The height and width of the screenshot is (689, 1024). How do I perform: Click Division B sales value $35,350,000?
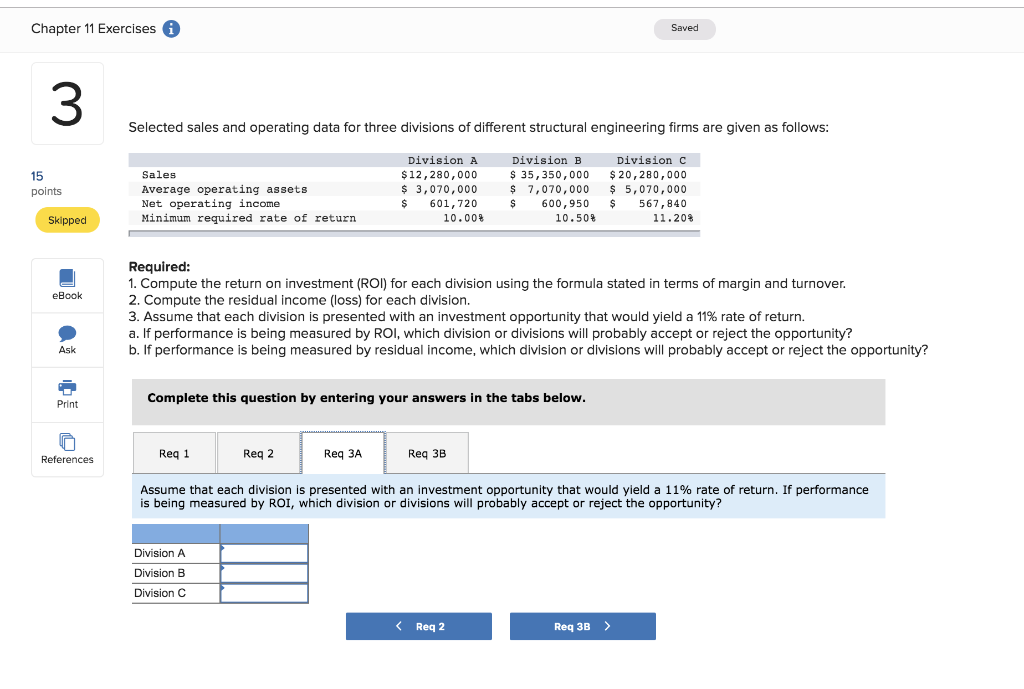pos(549,175)
